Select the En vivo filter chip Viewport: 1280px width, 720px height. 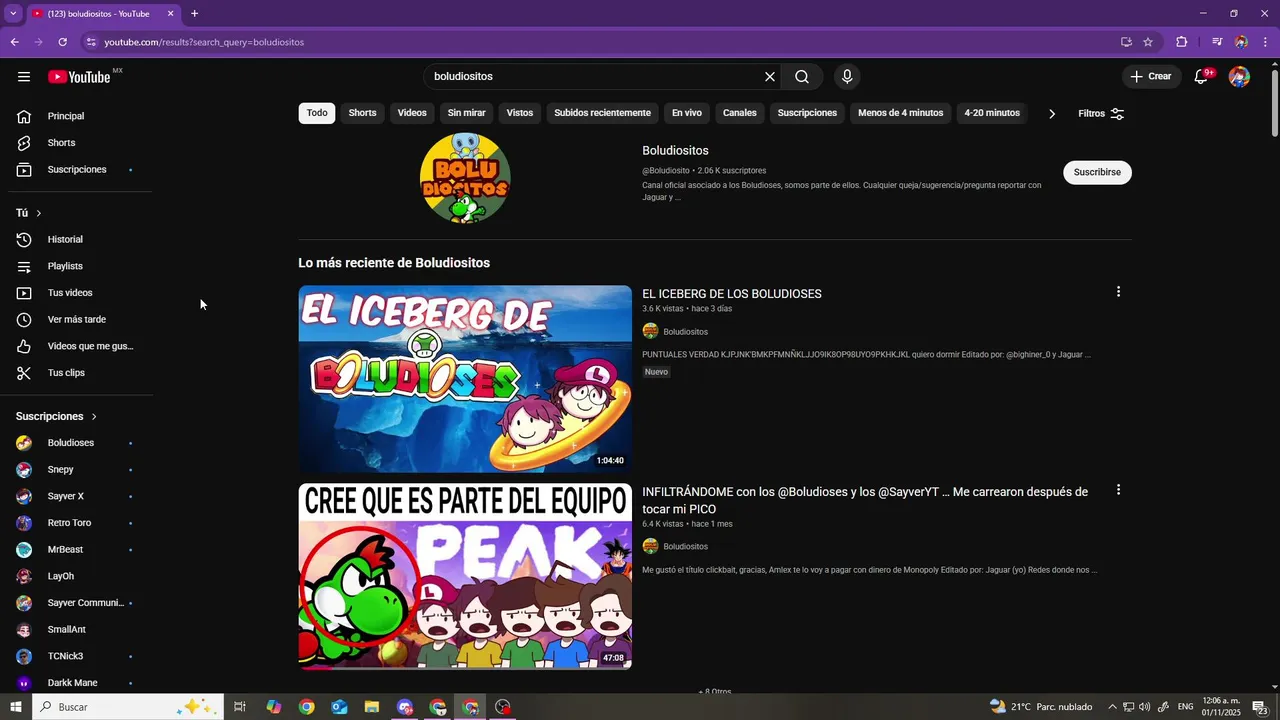[x=687, y=113]
